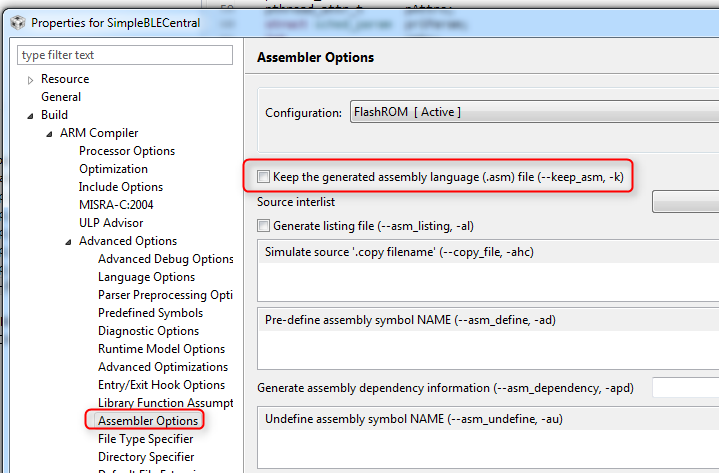This screenshot has width=719, height=473.
Task: Click the Source interlist button
Action: [x=685, y=203]
